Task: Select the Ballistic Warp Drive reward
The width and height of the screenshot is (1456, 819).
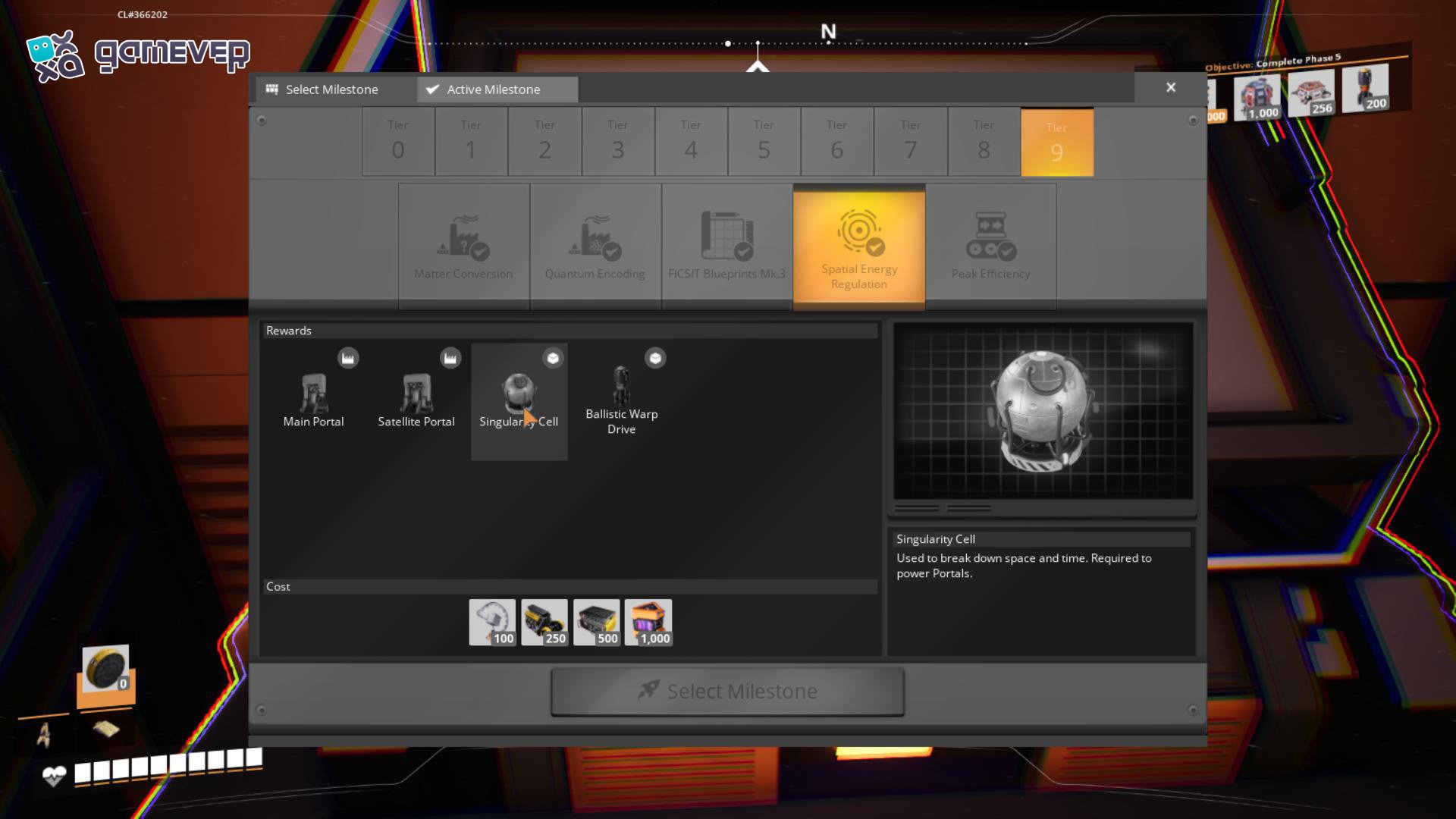Action: pyautogui.click(x=621, y=401)
